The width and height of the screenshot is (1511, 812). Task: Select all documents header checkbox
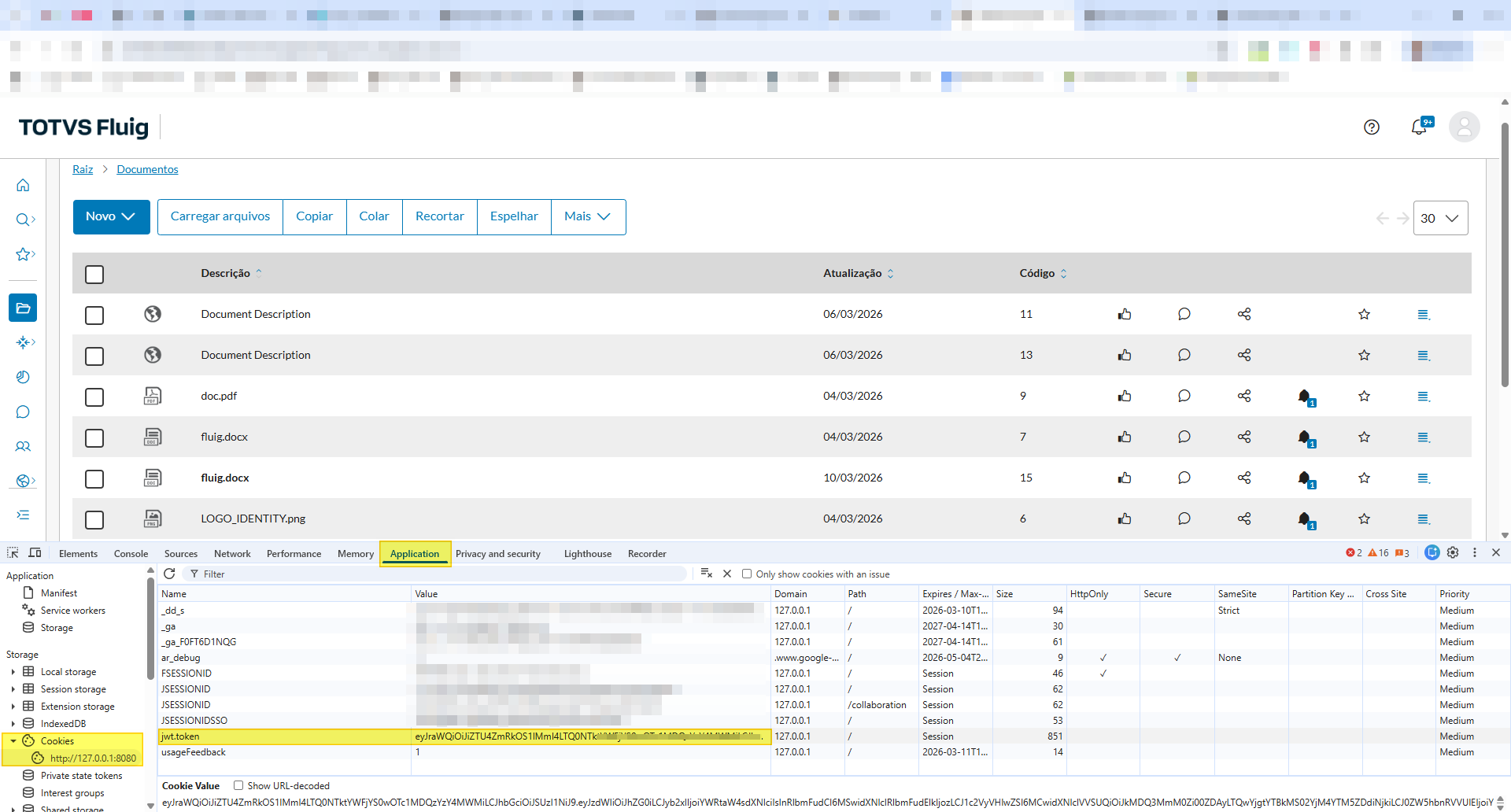(x=94, y=274)
